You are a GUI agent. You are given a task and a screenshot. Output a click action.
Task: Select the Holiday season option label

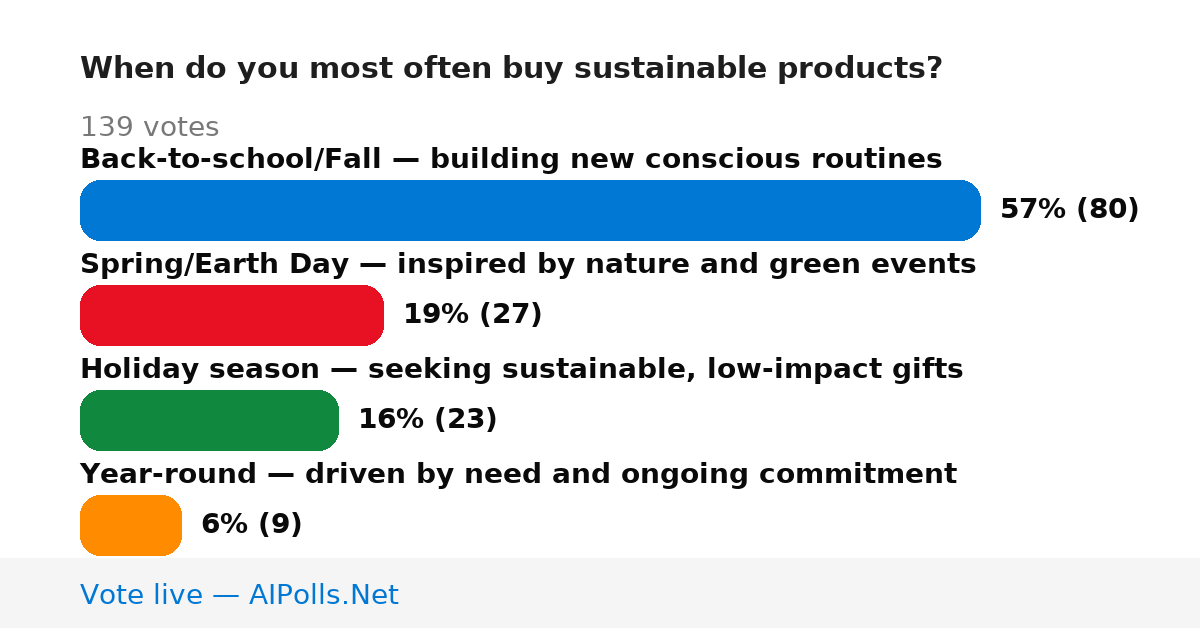pos(522,369)
